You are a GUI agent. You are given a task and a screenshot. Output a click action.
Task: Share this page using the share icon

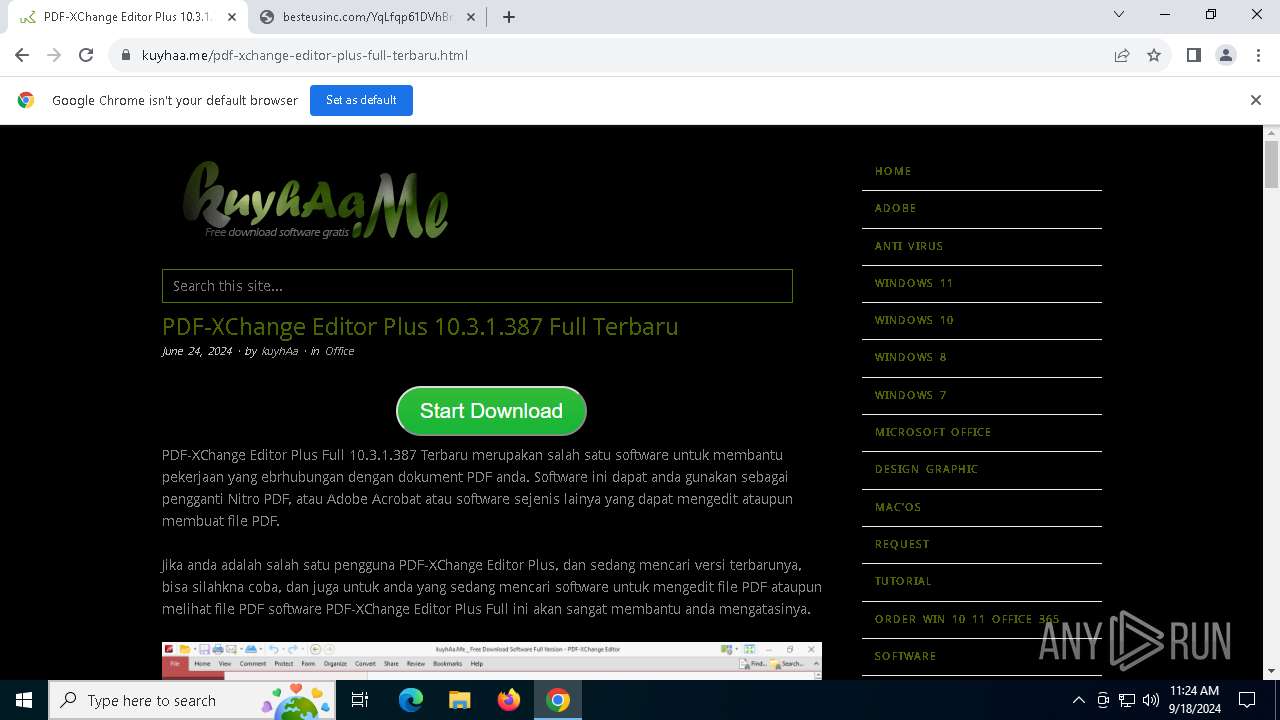point(1122,55)
